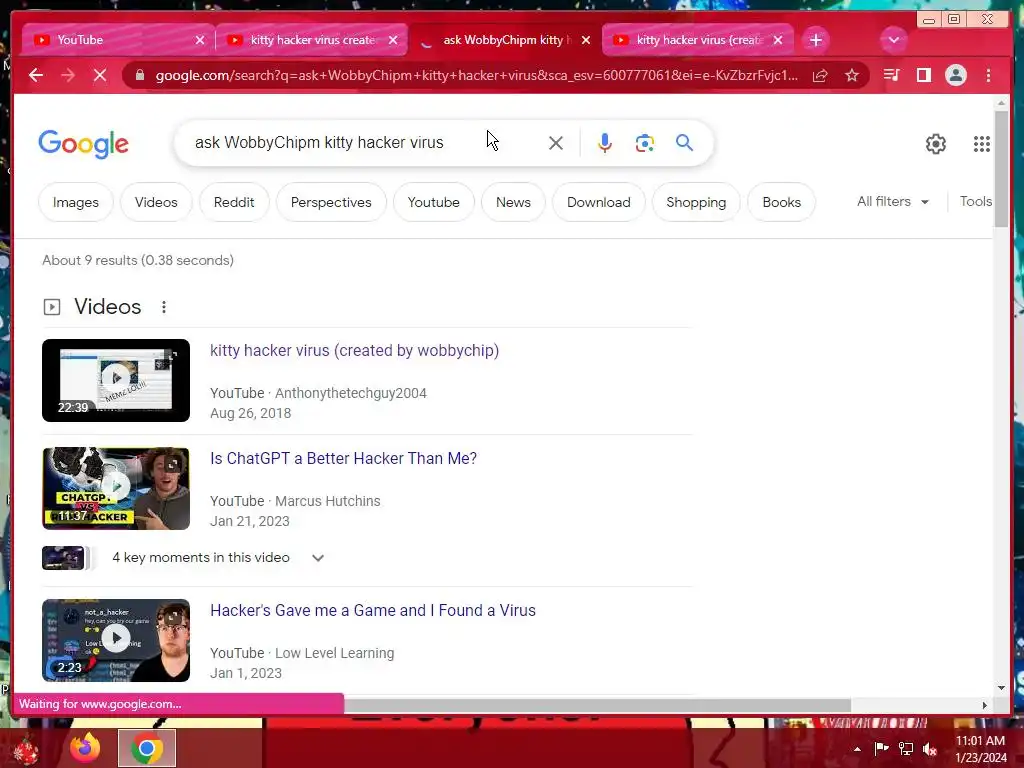Toggle the Chrome side panel icon
The width and height of the screenshot is (1024, 768).
[923, 75]
